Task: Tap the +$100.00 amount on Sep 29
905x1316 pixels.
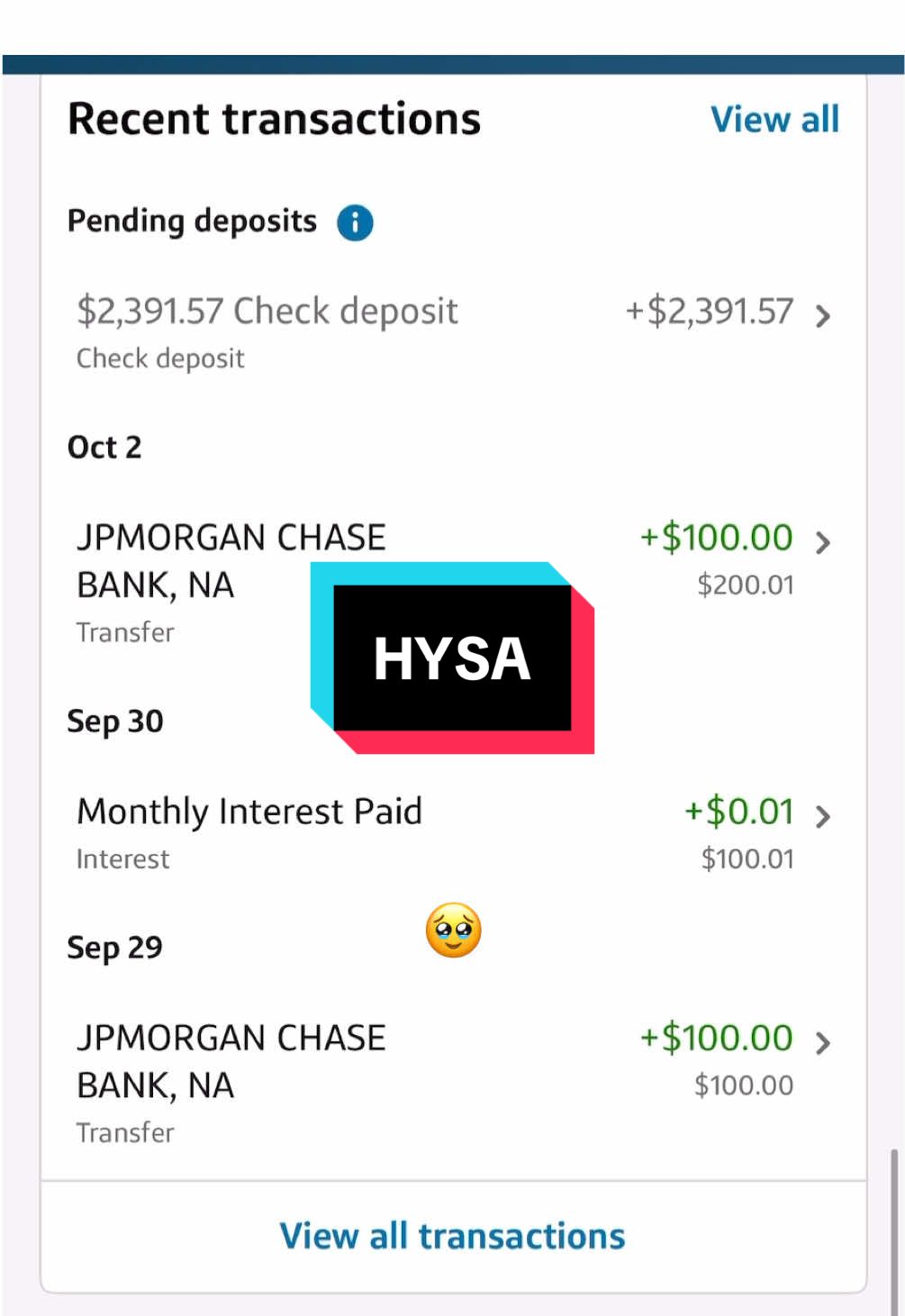Action: 716,1038
